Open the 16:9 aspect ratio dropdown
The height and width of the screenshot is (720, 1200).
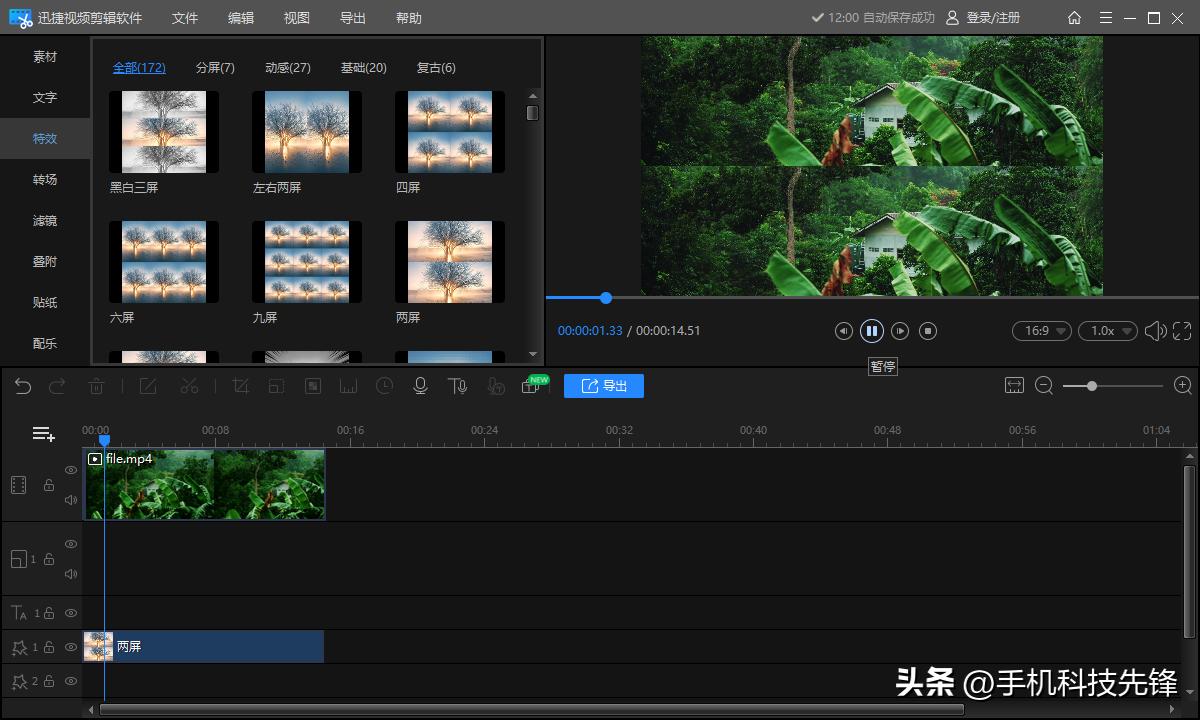click(1042, 331)
